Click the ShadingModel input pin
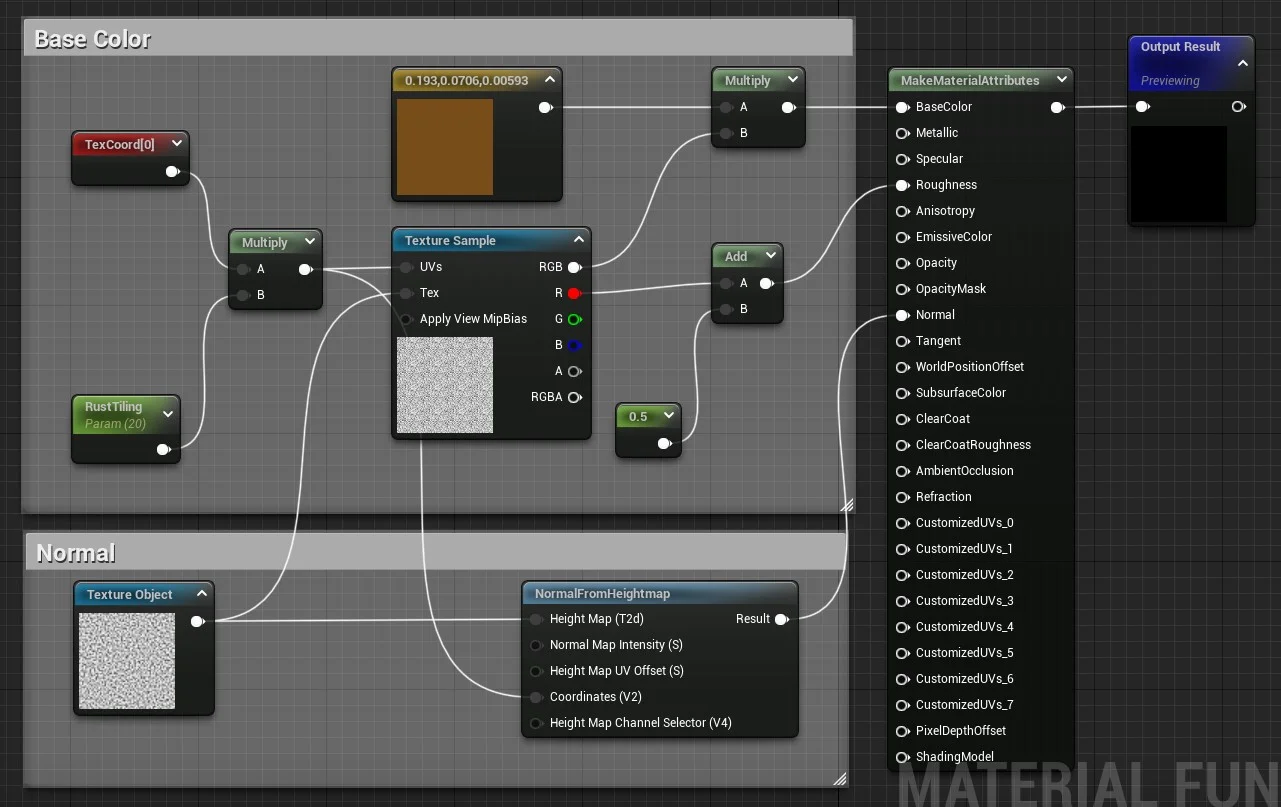1281x807 pixels. tap(902, 757)
